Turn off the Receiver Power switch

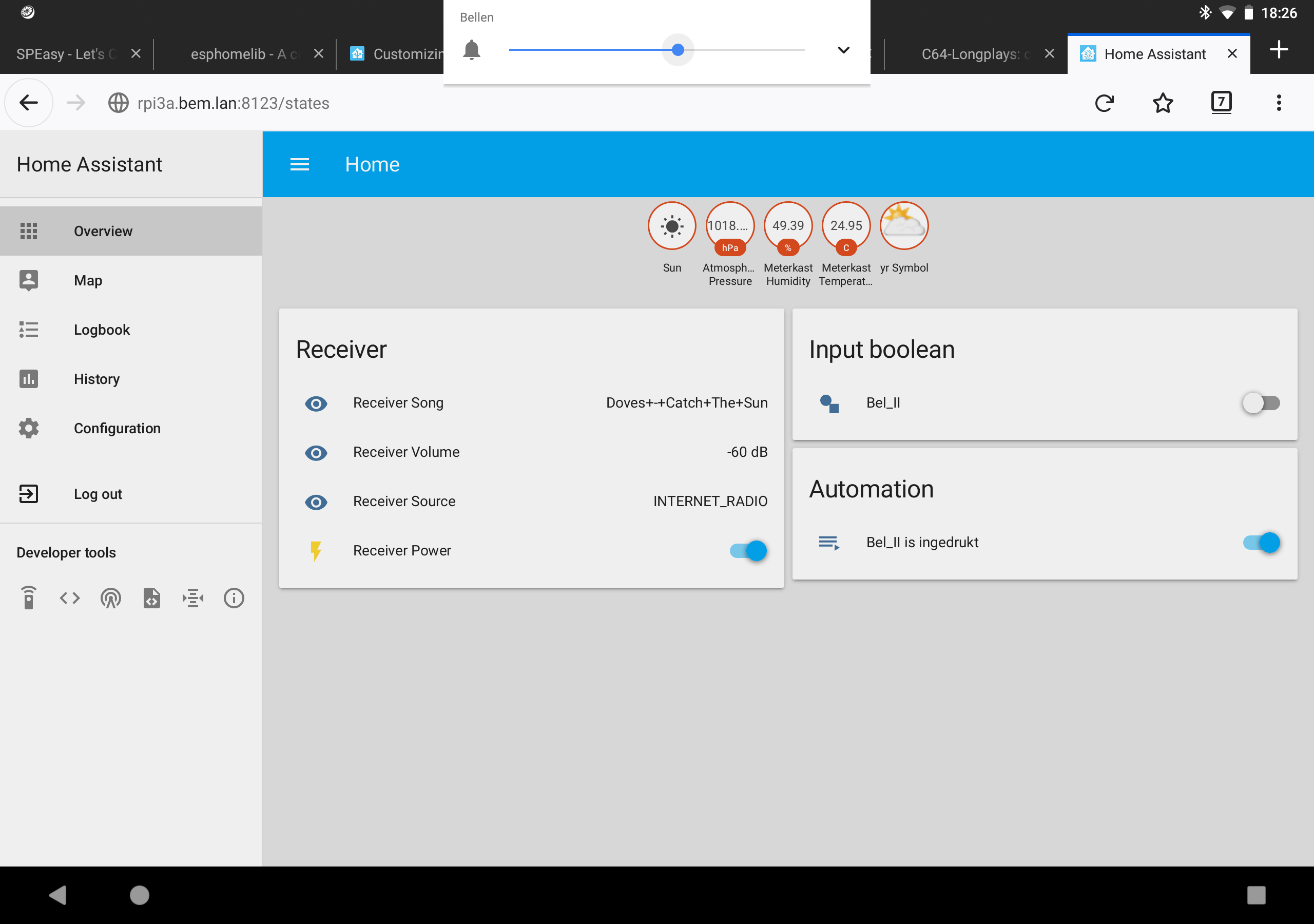748,551
